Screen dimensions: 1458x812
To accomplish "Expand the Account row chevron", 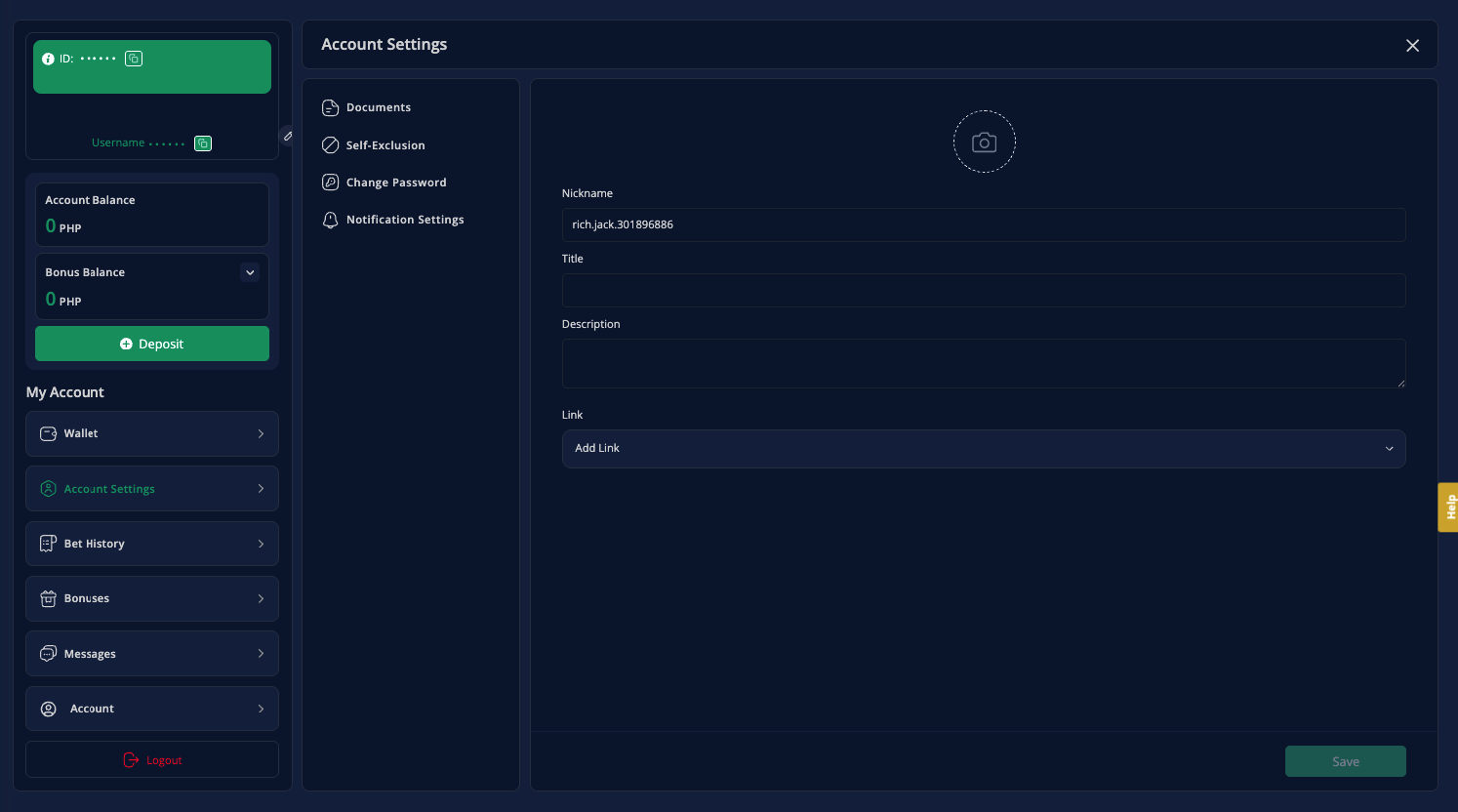I will coord(261,709).
